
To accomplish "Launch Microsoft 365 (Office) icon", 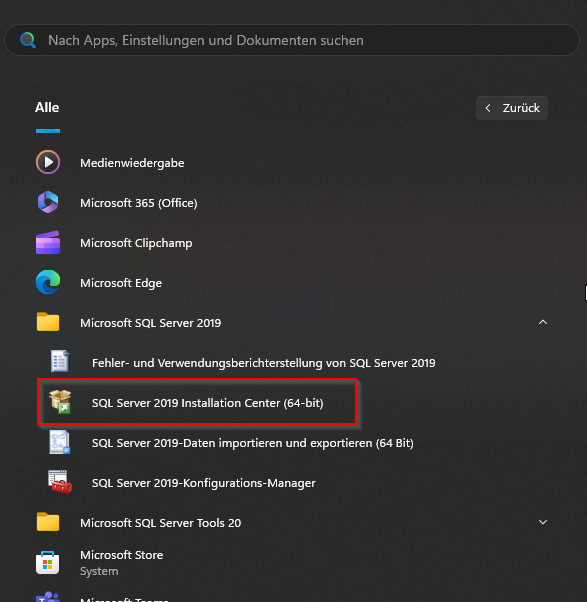I will (48, 202).
